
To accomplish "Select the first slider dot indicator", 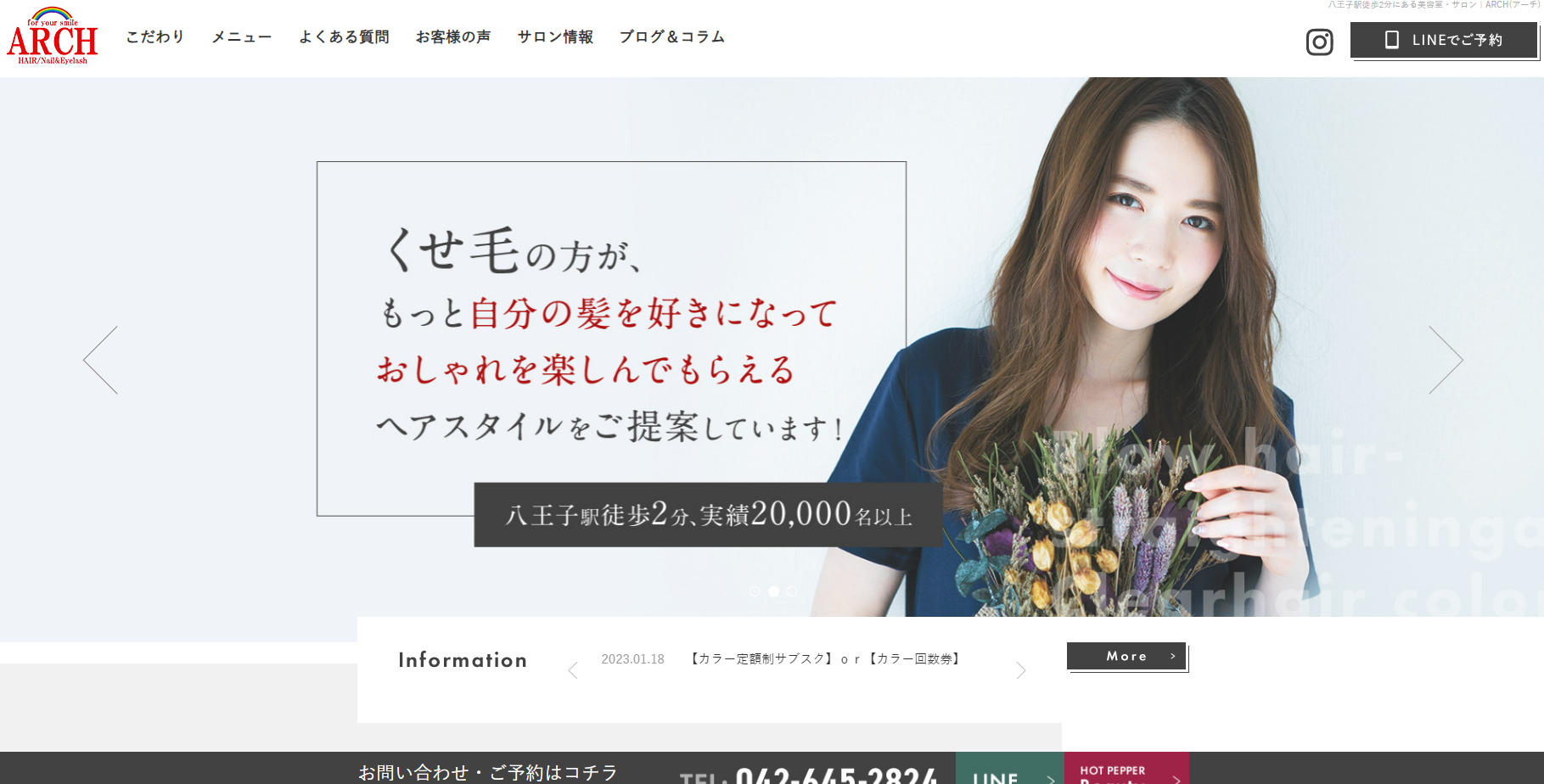I will point(755,591).
